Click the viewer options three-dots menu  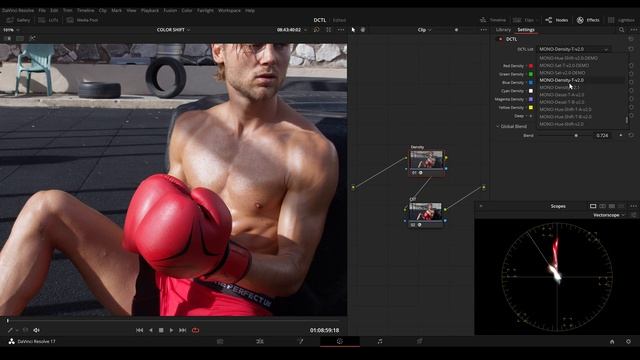[x=341, y=30]
